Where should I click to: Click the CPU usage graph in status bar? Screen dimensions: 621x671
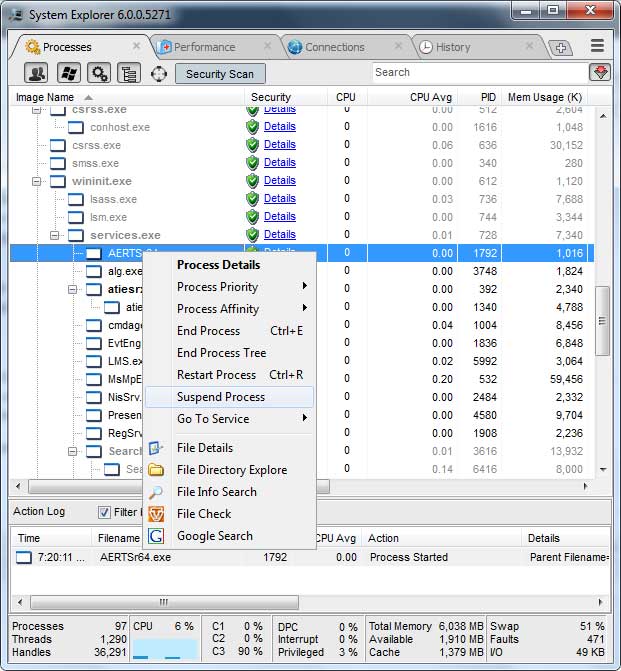pos(164,649)
